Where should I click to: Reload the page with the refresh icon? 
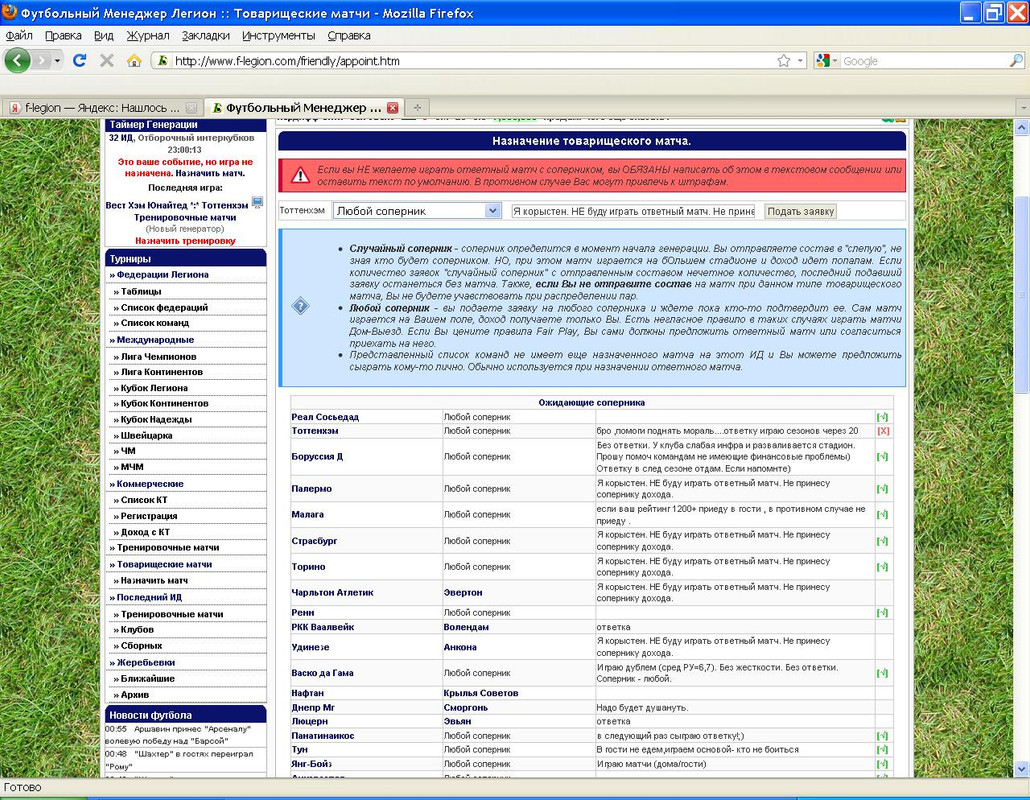[79, 60]
